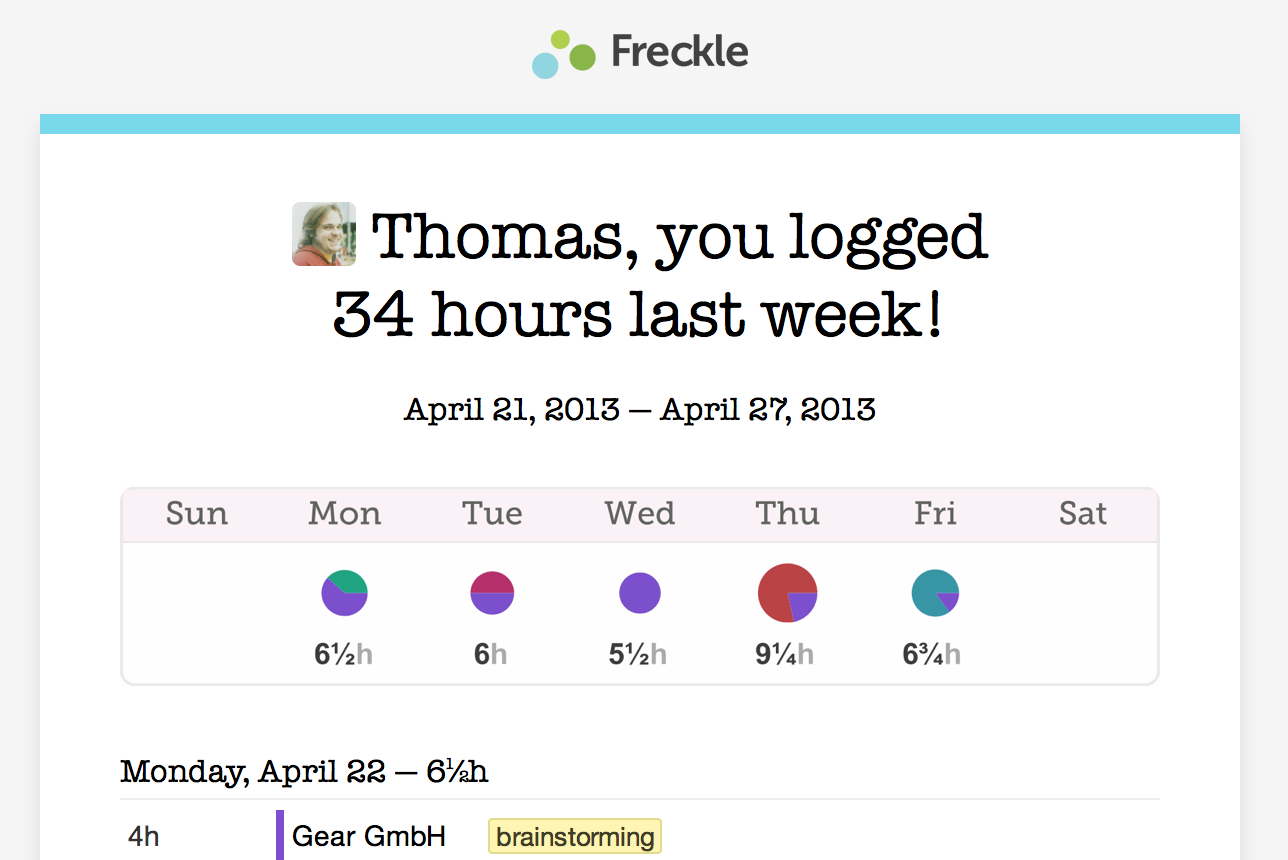Click the purple Gear GmbH color bar
The image size is (1288, 860).
click(x=280, y=835)
